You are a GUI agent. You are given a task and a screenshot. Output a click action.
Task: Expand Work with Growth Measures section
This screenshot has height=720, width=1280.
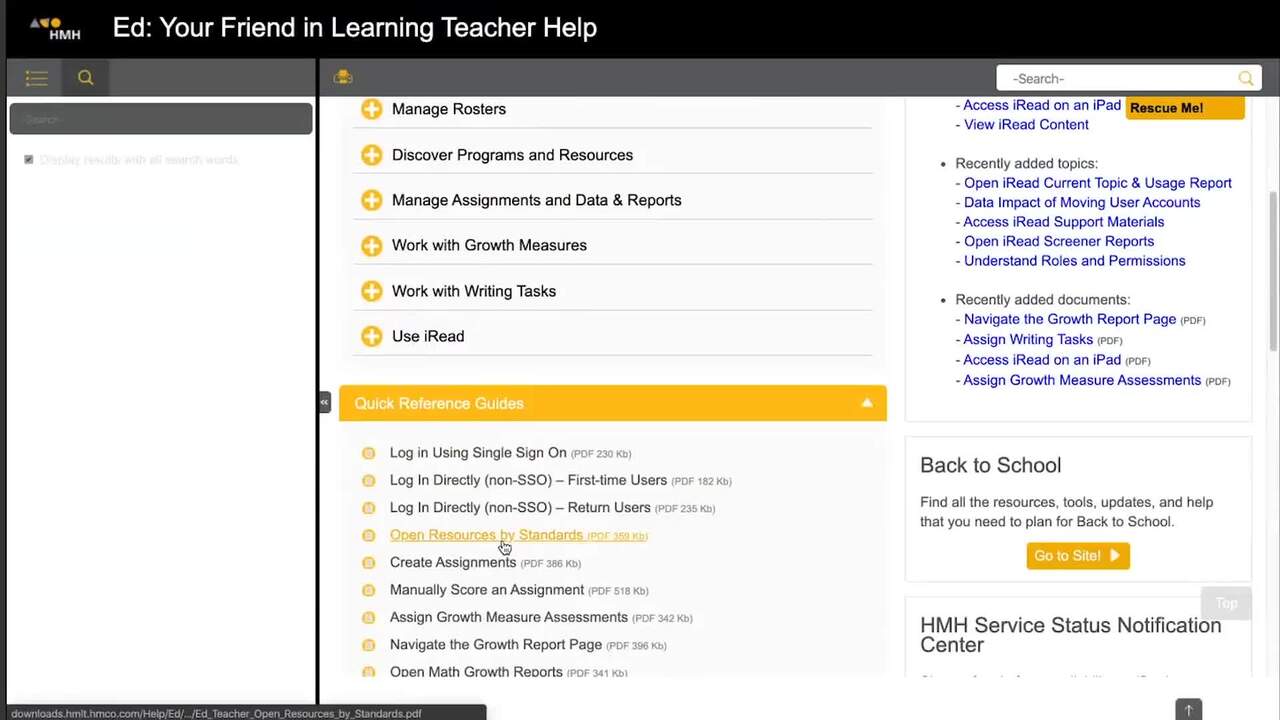coord(489,245)
